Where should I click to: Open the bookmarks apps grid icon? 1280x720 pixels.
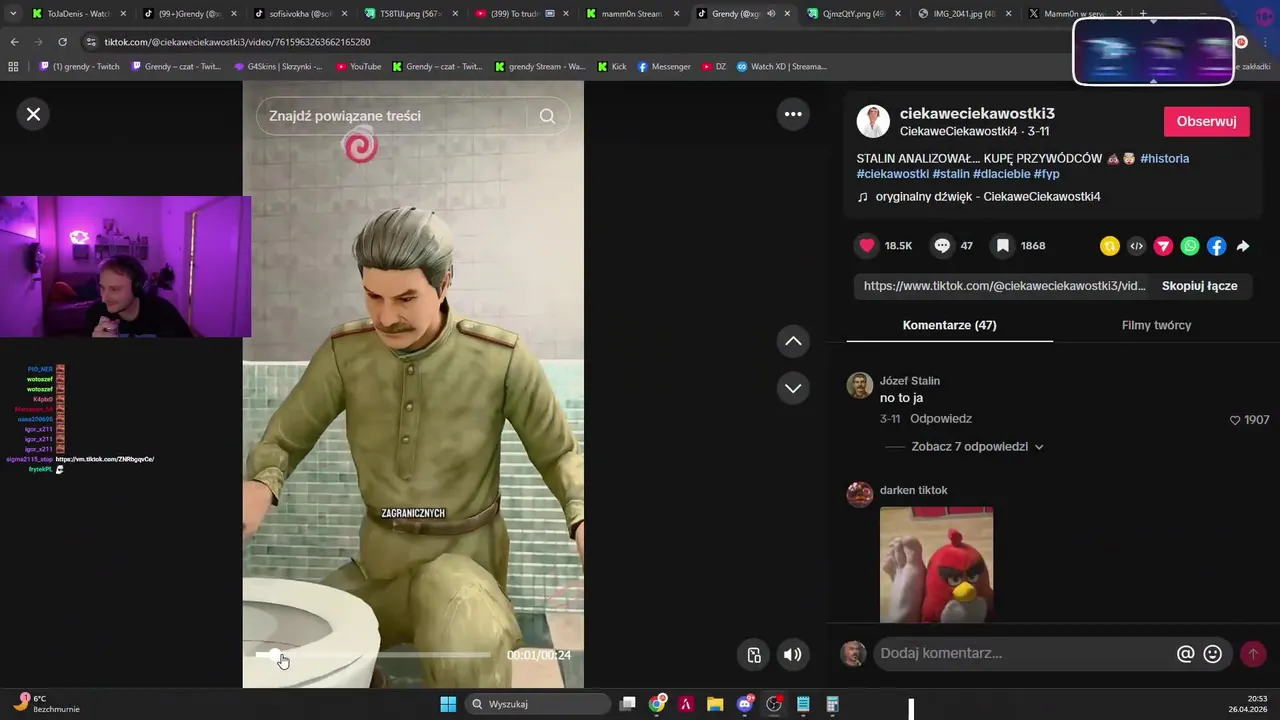pos(13,66)
